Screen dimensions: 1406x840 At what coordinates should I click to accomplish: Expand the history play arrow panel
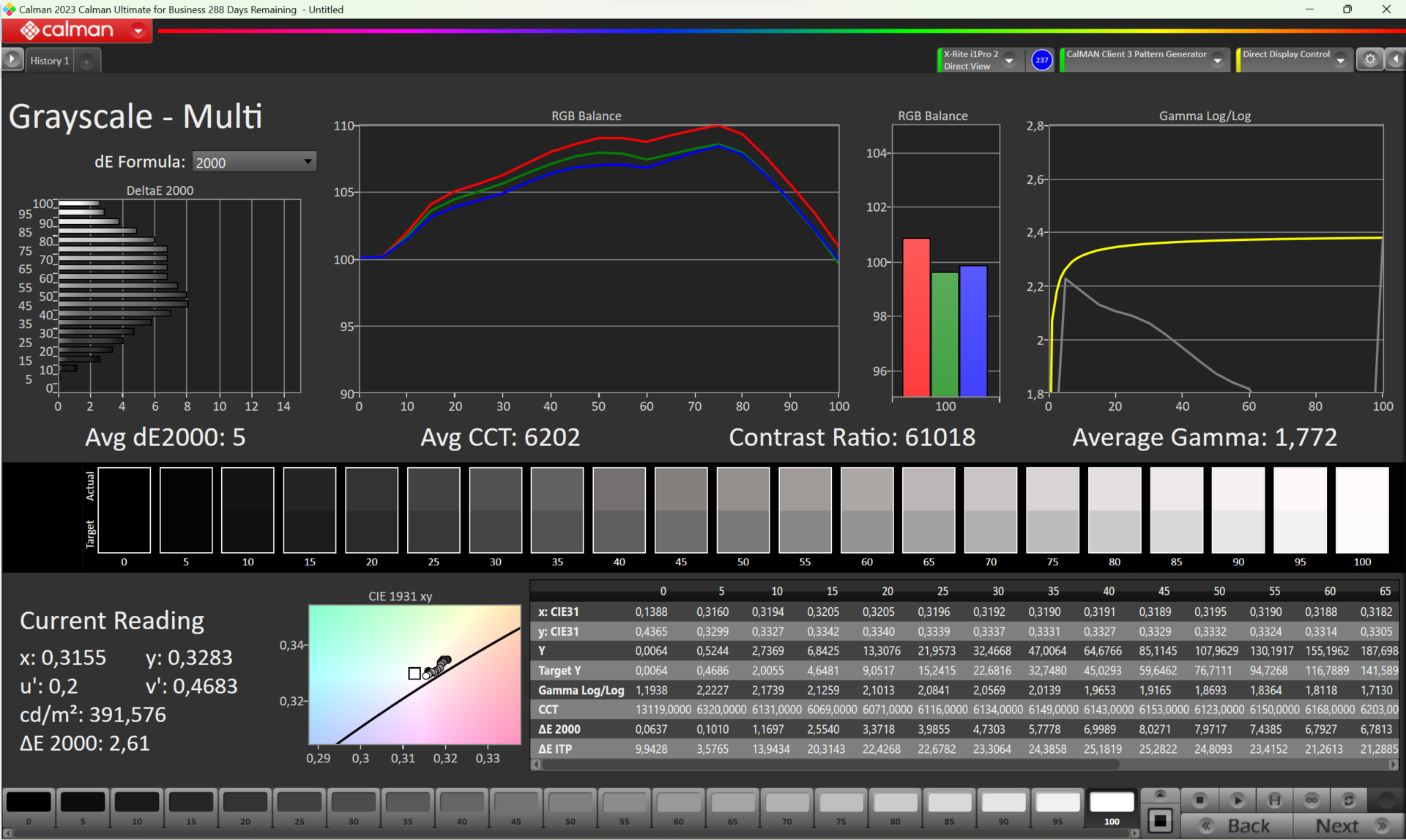coord(12,59)
